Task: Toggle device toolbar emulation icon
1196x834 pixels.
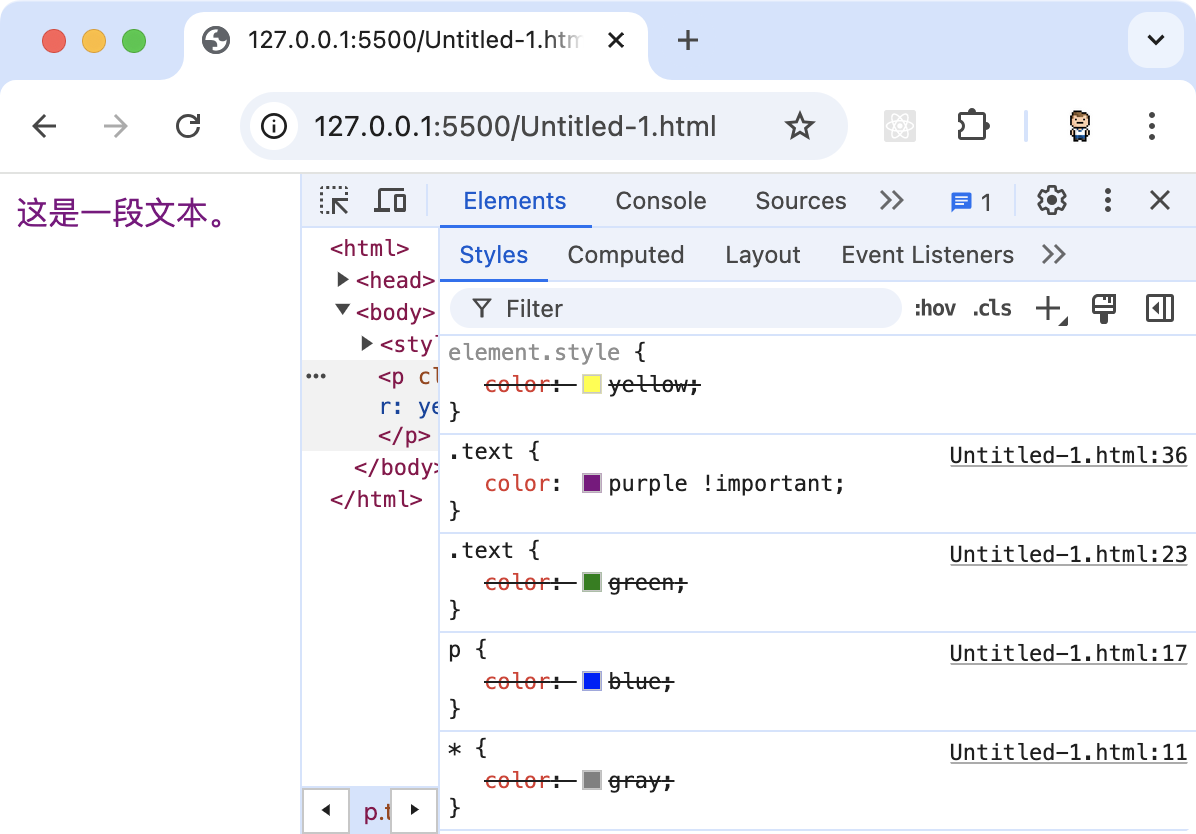Action: 390,201
